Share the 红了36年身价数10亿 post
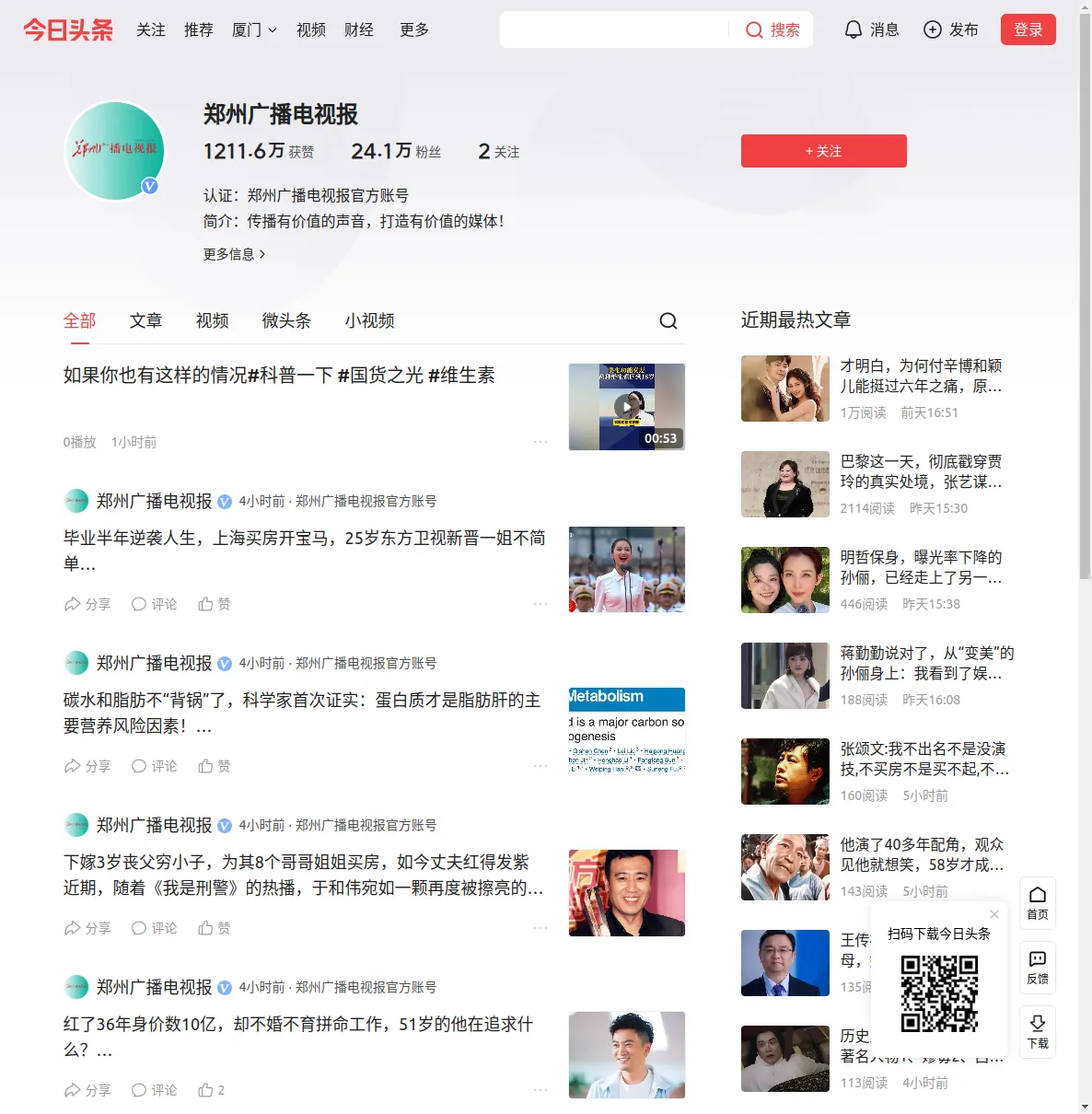This screenshot has height=1114, width=1092. 87,1090
